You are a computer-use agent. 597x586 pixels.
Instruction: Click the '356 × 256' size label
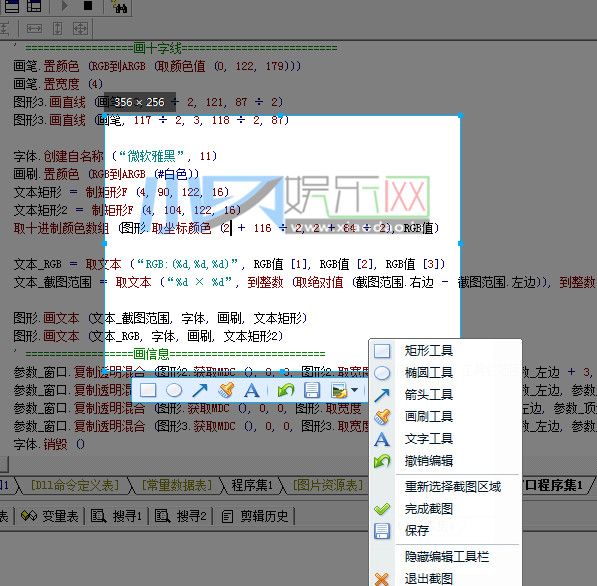coord(139,102)
